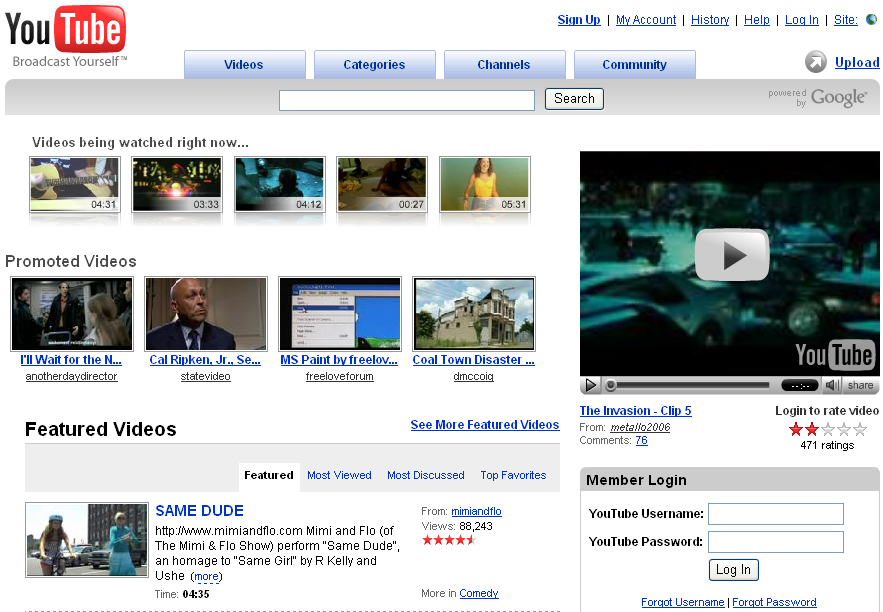Open the 03:33 video thumbnail
883x612 pixels.
tap(177, 184)
